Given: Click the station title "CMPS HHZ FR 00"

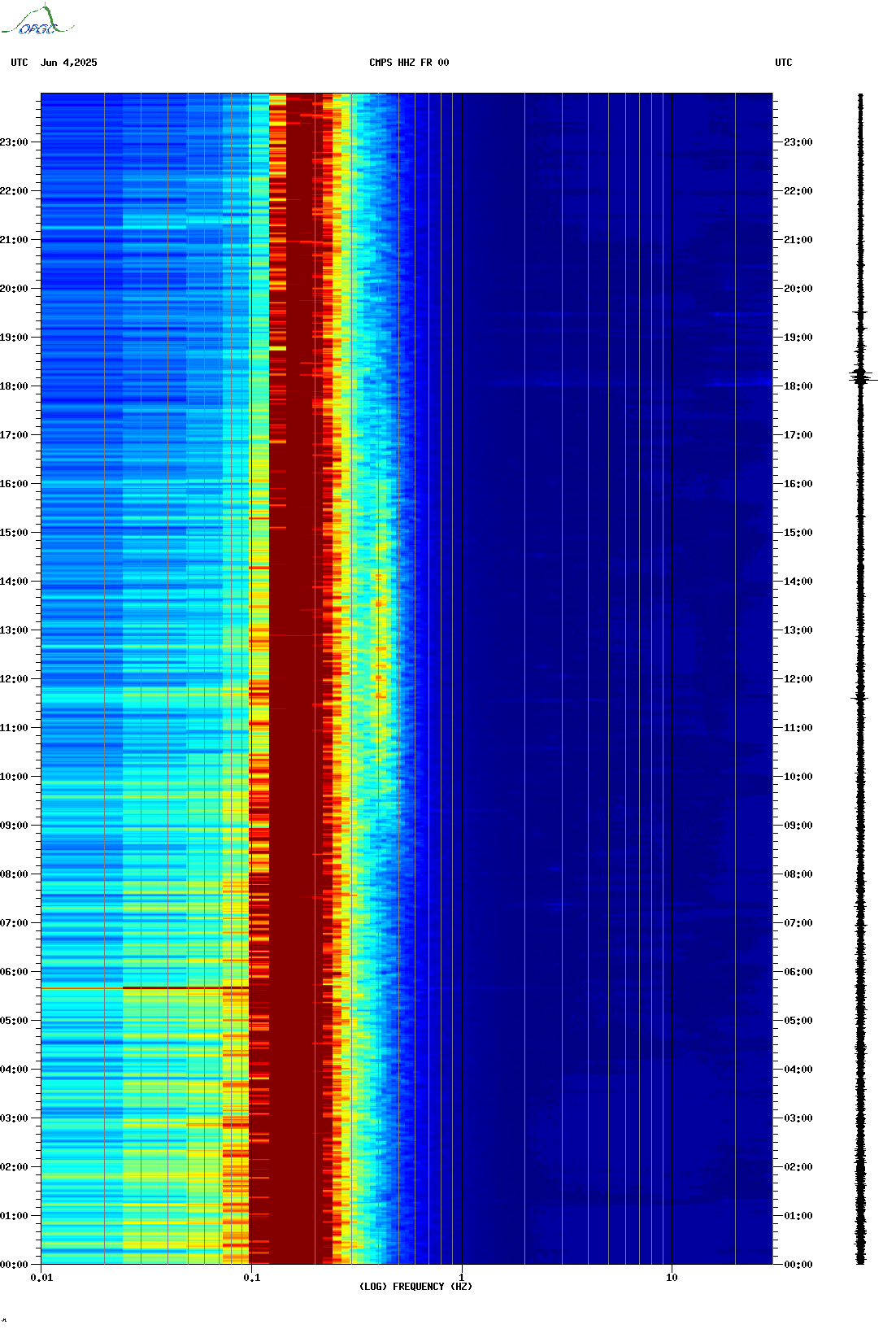Looking at the screenshot, I should pyautogui.click(x=409, y=63).
